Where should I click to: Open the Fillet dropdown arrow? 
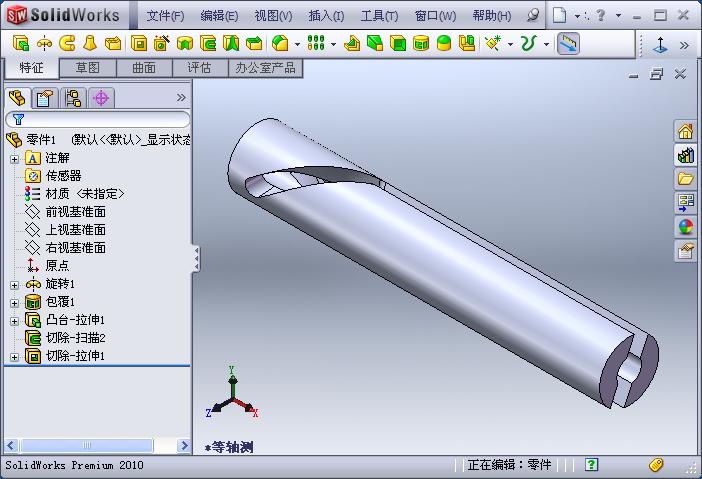tap(297, 44)
